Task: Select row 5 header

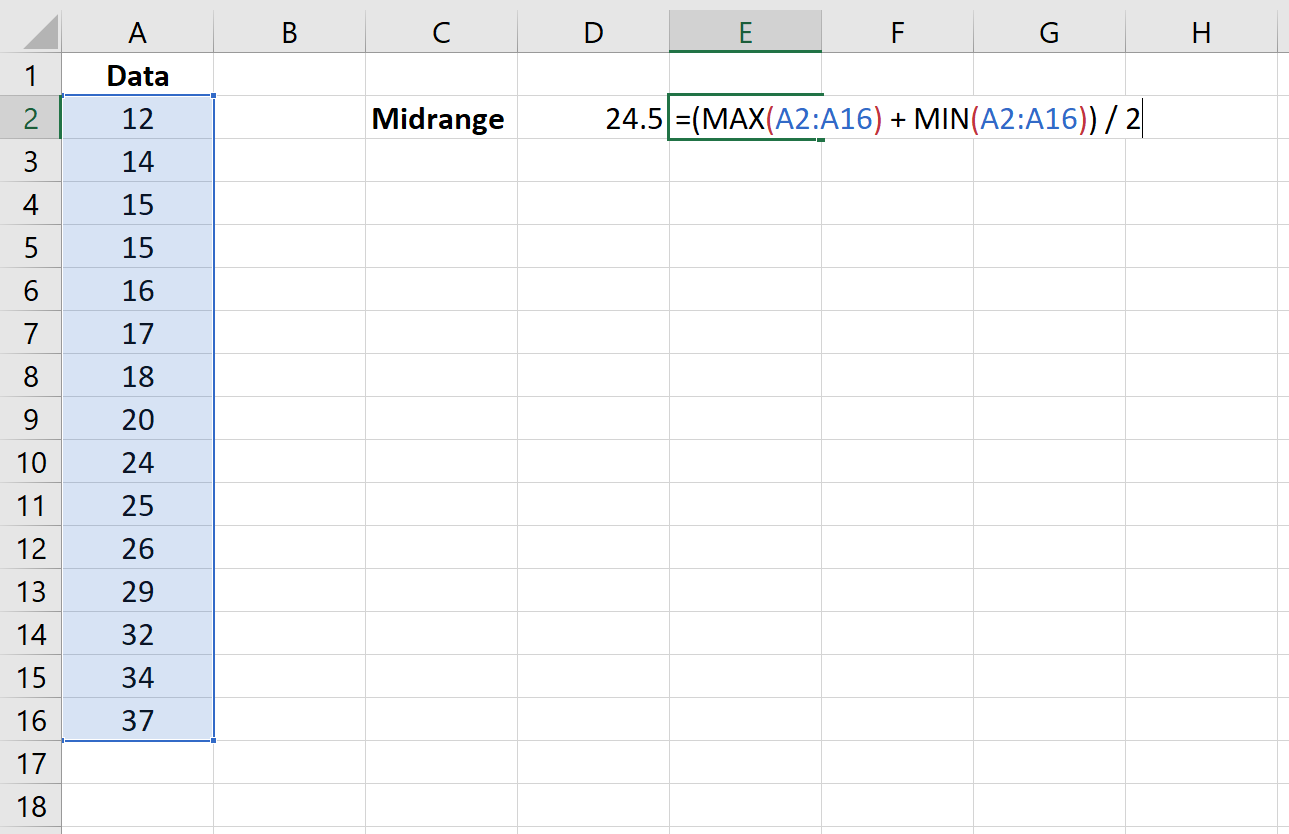Action: (x=31, y=247)
